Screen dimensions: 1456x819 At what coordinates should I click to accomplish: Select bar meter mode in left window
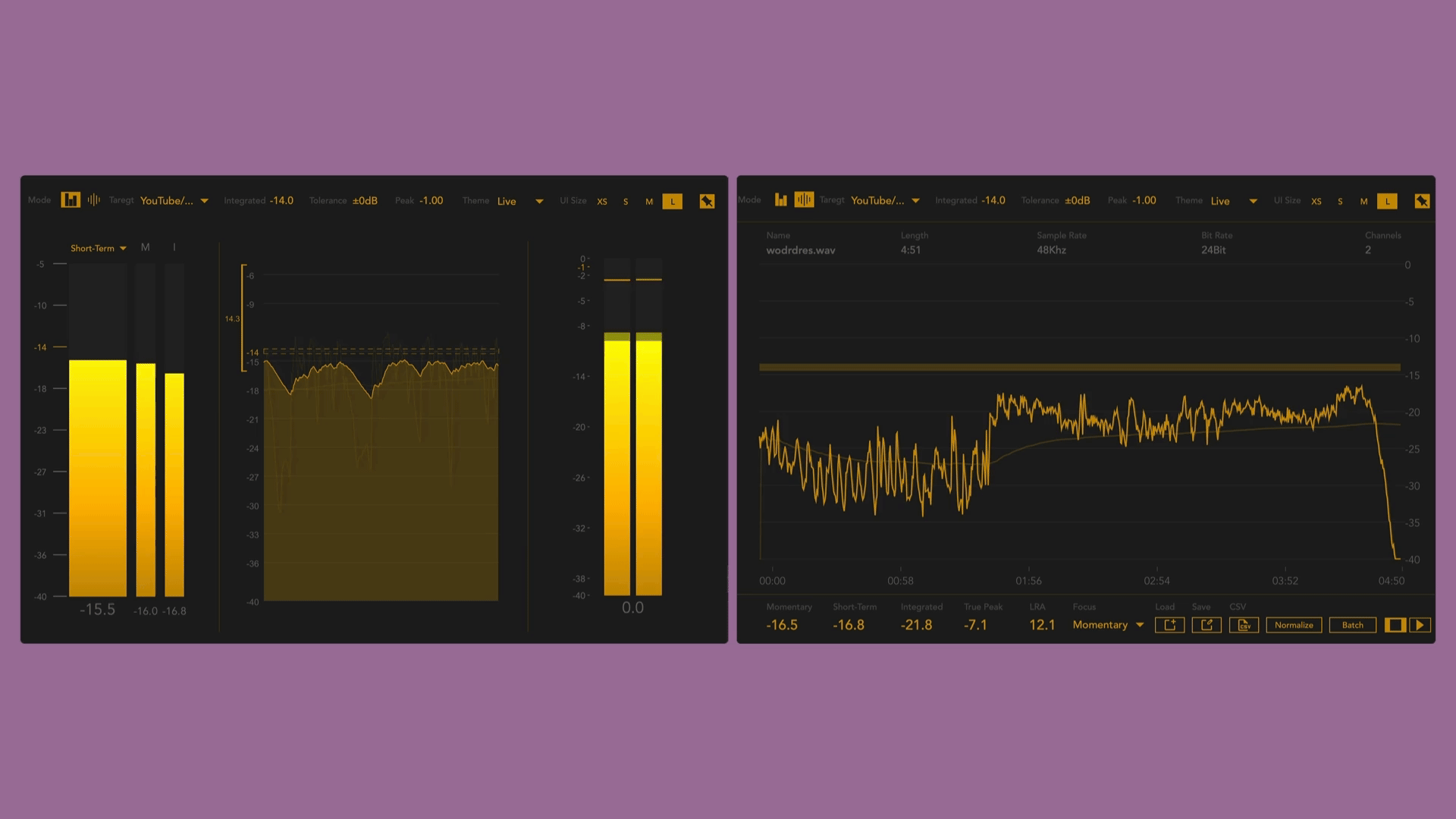tap(71, 200)
